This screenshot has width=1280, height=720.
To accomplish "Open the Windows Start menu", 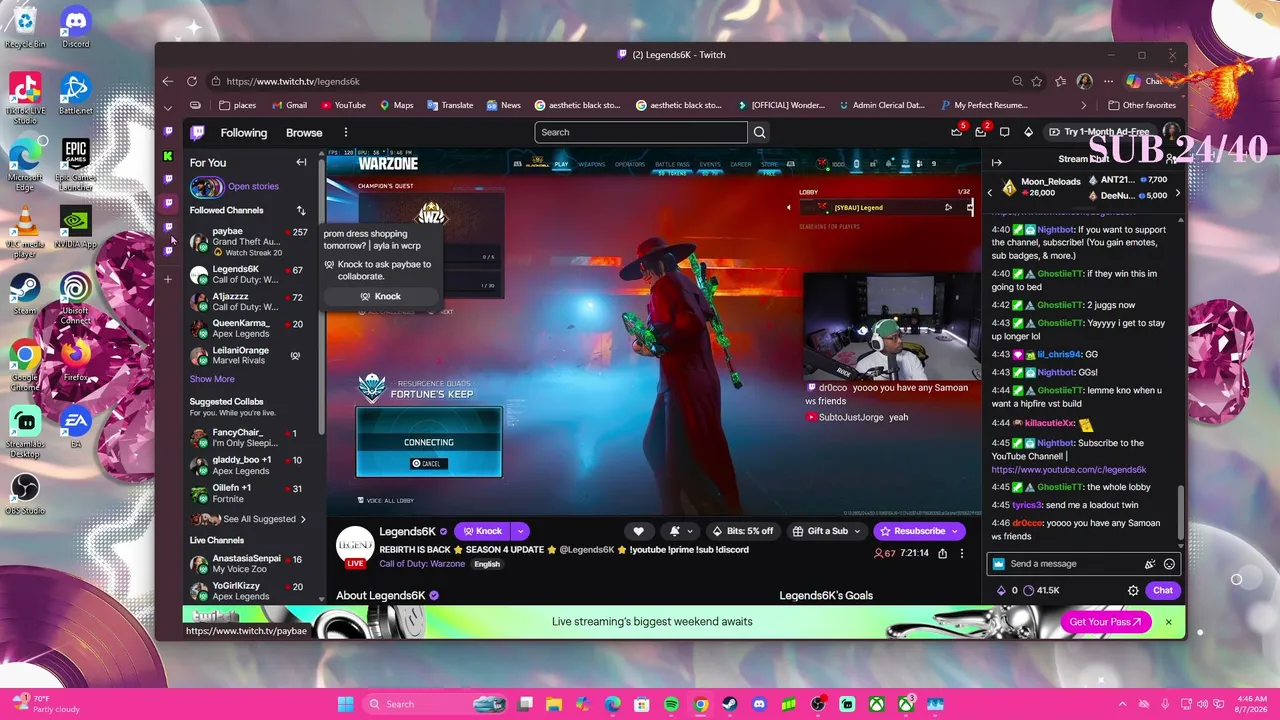I will click(345, 704).
